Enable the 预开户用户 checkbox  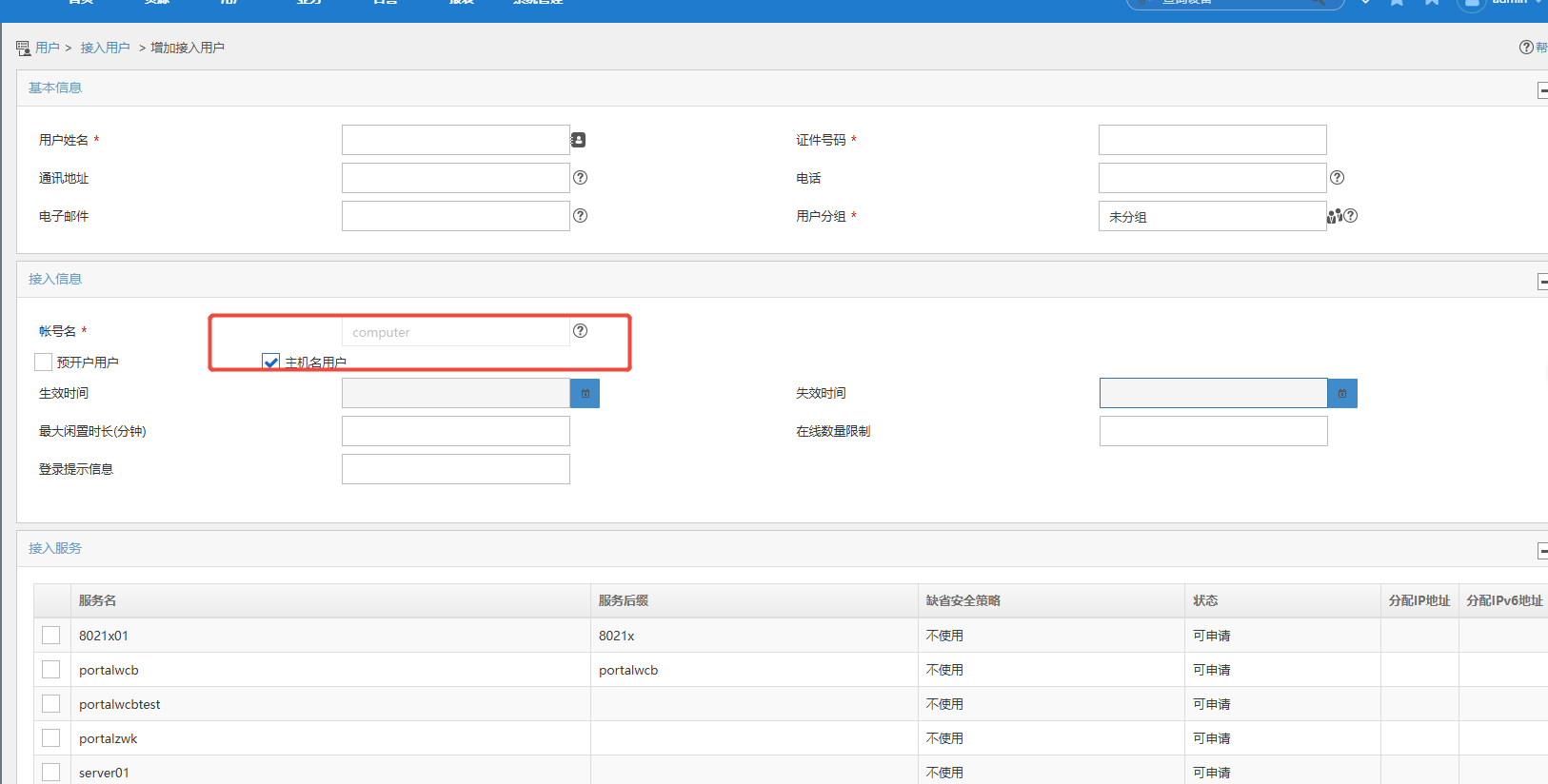tap(44, 363)
